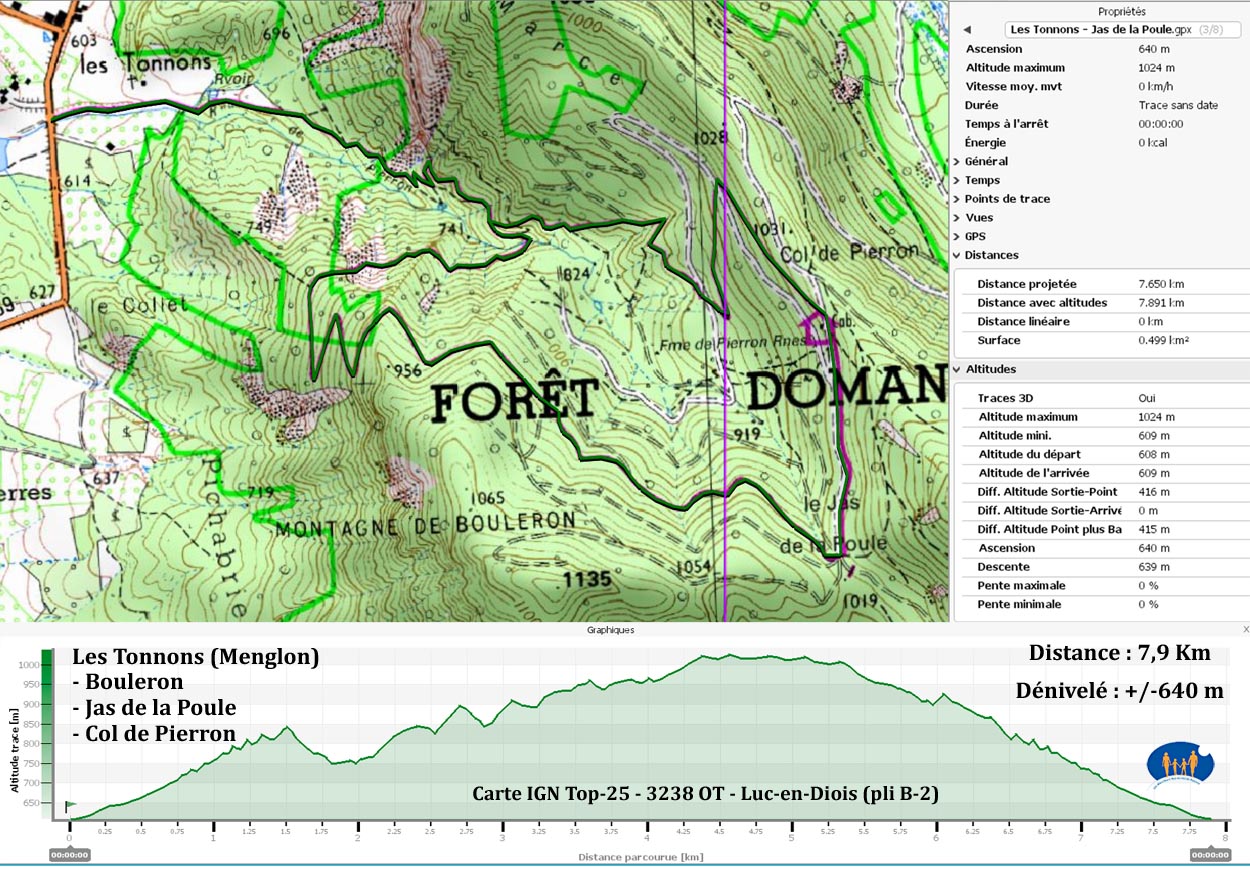This screenshot has height=869, width=1250.
Task: Click the Oui value for Traces 3D
Action: 1147,398
